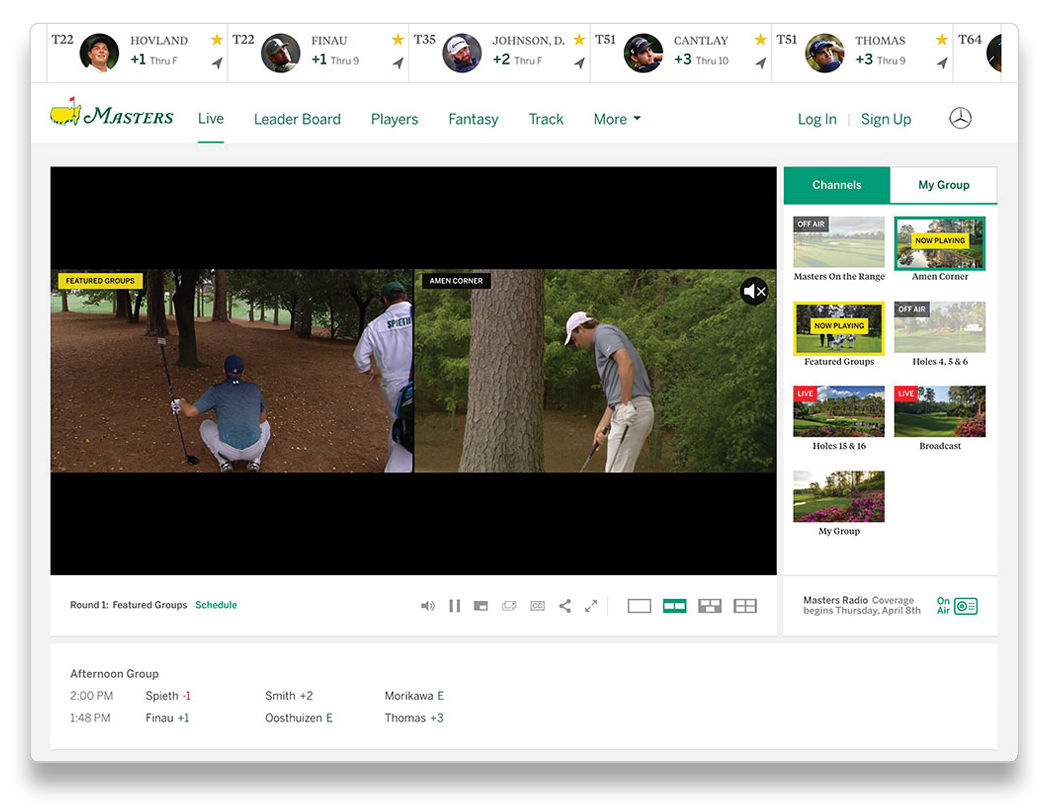This screenshot has width=1049, height=811.
Task: Select the Holes 4, 5 & 6 channel
Action: pyautogui.click(x=939, y=327)
